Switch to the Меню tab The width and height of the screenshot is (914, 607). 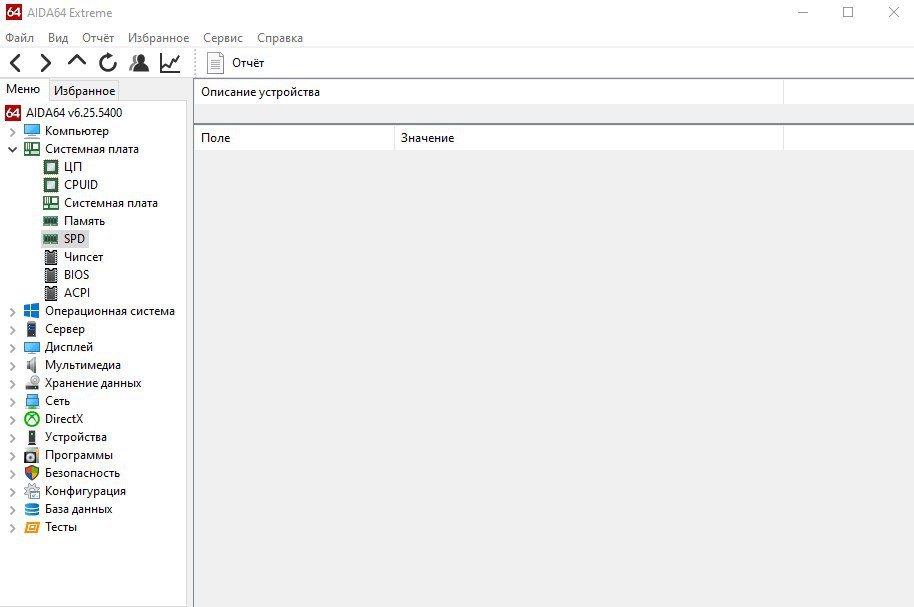click(x=23, y=89)
